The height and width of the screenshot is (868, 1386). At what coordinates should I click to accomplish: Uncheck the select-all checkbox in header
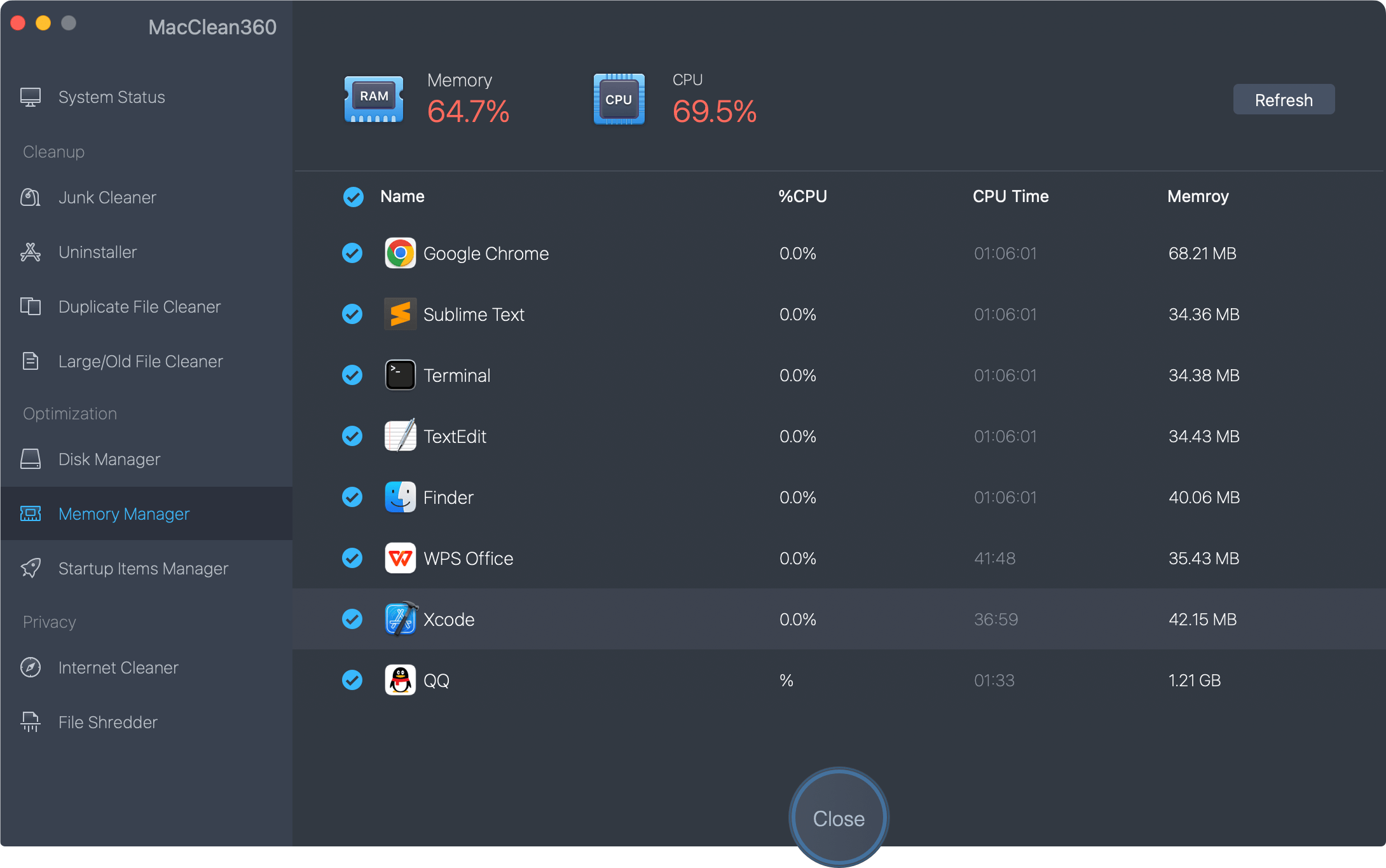352,197
